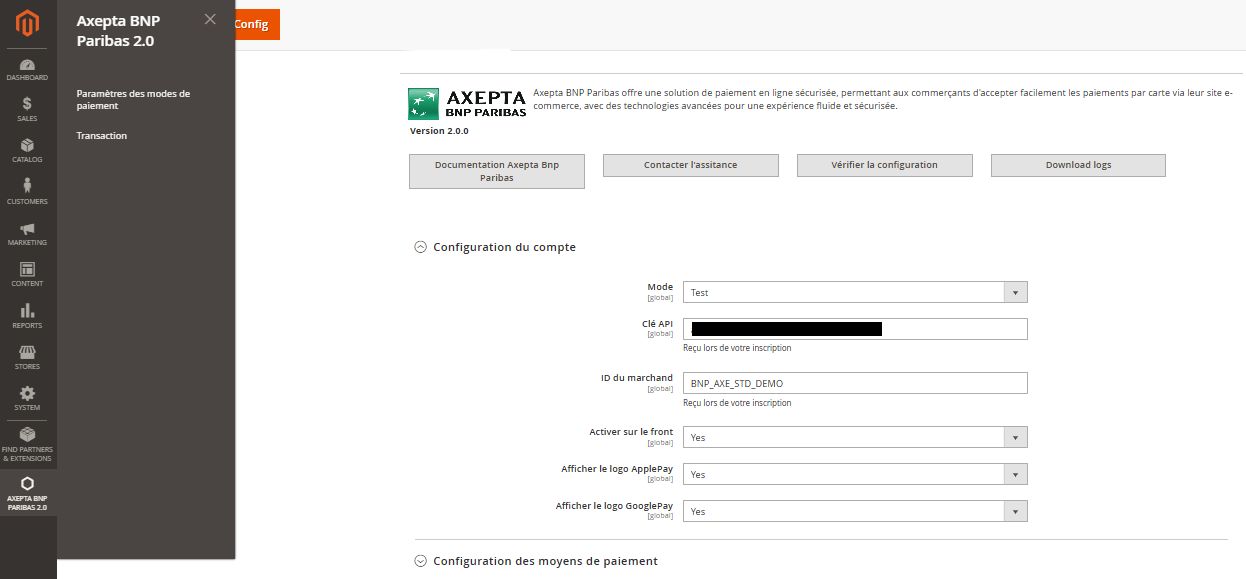Open the System gear icon
Image resolution: width=1246 pixels, height=579 pixels.
(x=28, y=398)
